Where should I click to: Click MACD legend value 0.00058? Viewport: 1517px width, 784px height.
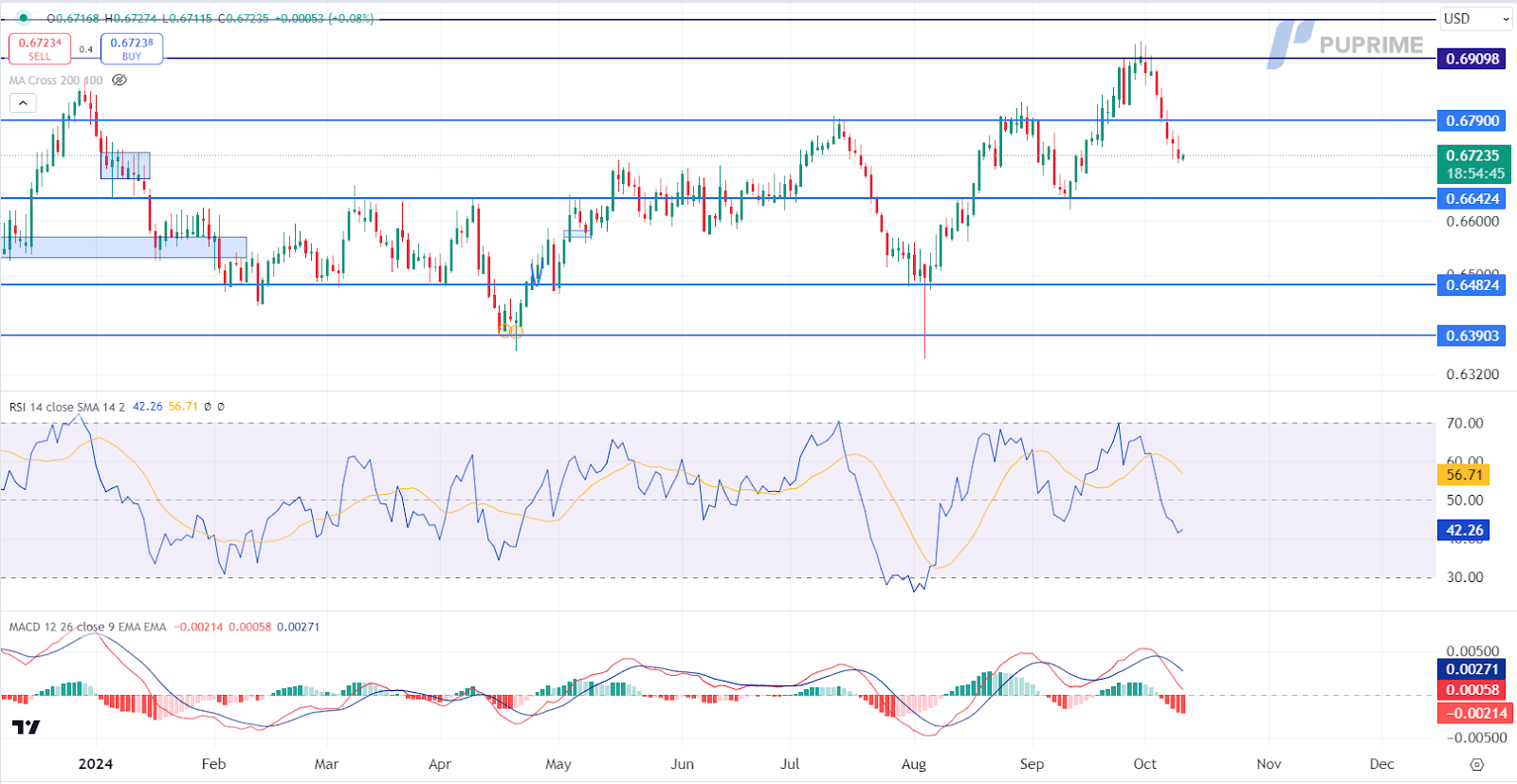tap(249, 627)
